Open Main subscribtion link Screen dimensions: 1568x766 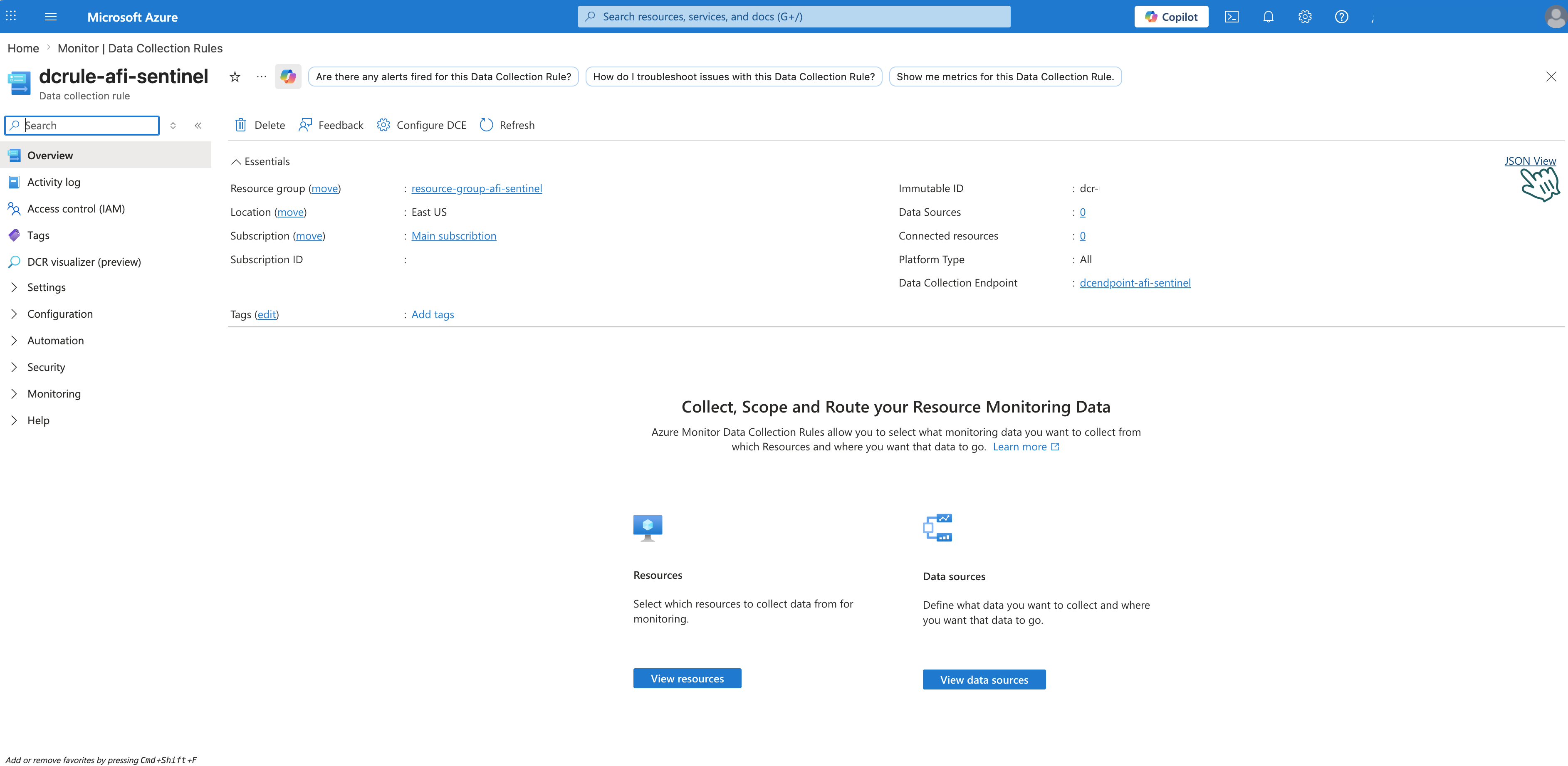[453, 236]
